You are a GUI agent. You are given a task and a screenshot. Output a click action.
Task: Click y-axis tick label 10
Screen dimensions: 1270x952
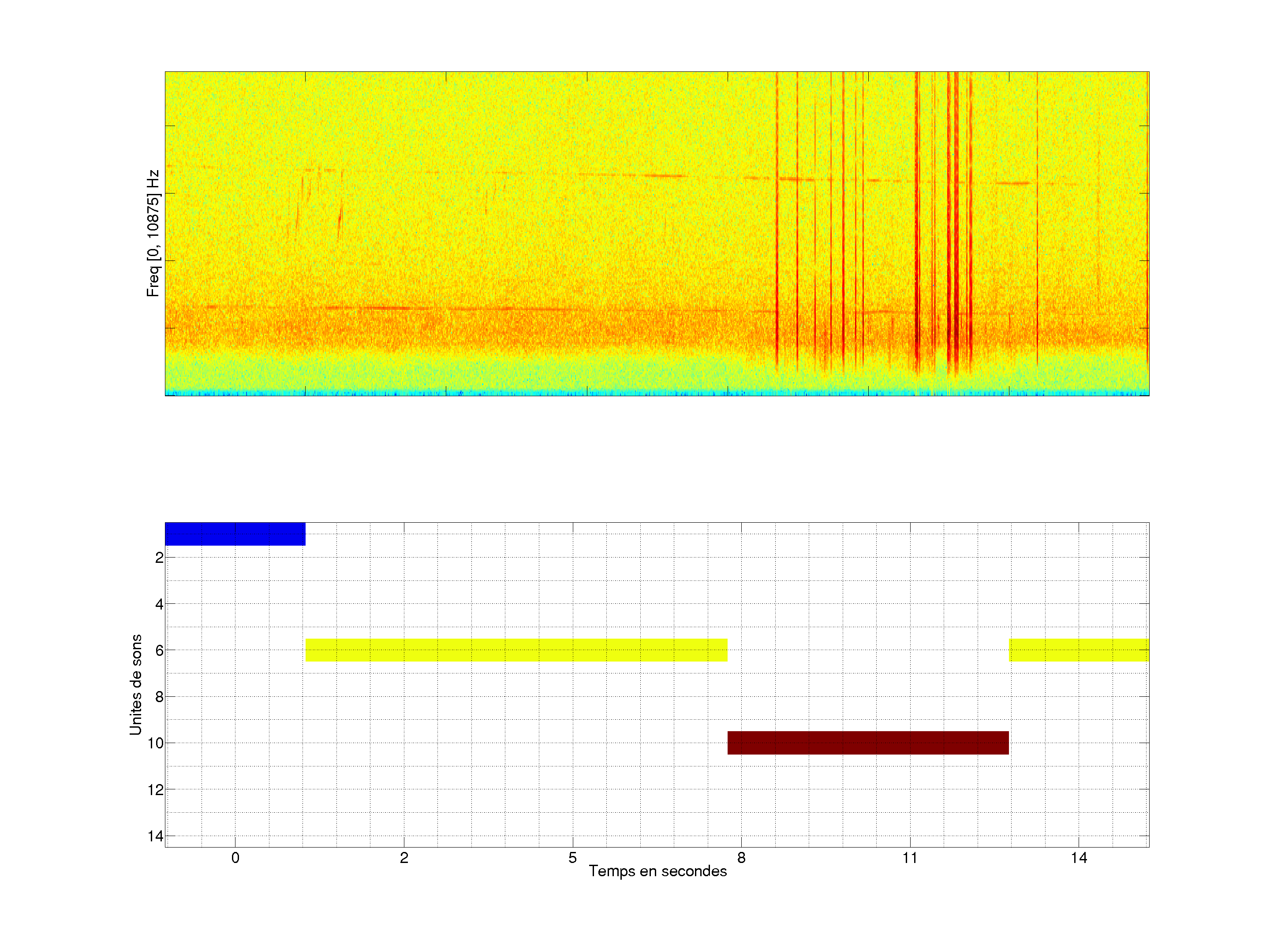point(156,743)
